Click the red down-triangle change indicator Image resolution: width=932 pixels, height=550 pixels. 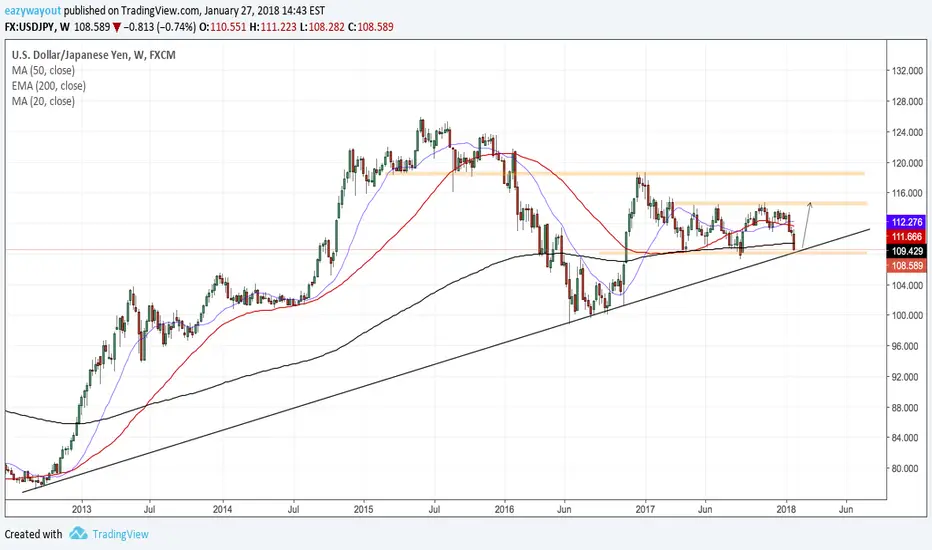pos(117,27)
